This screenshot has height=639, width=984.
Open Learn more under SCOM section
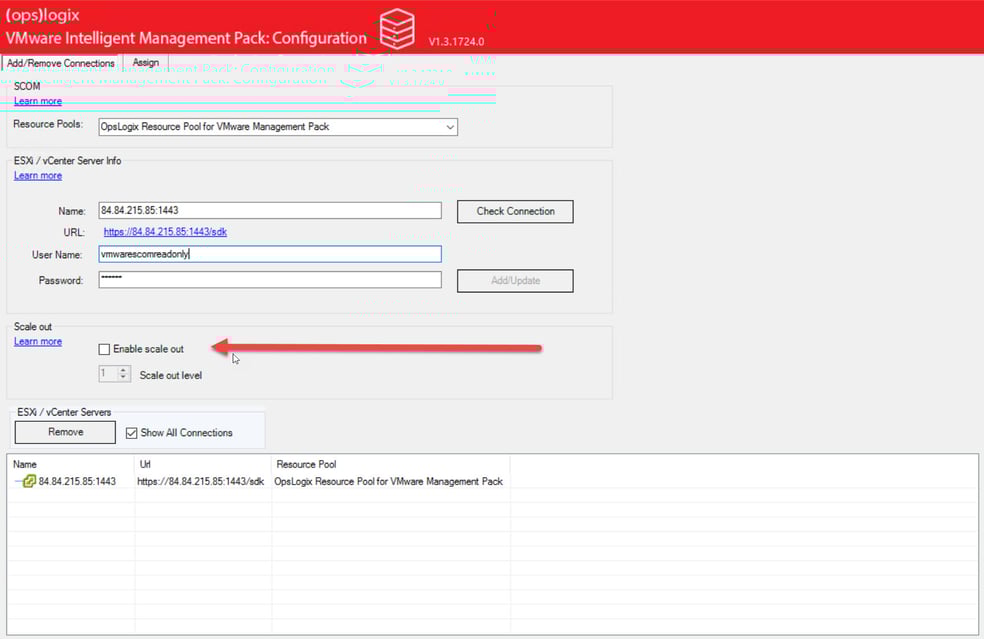(37, 101)
